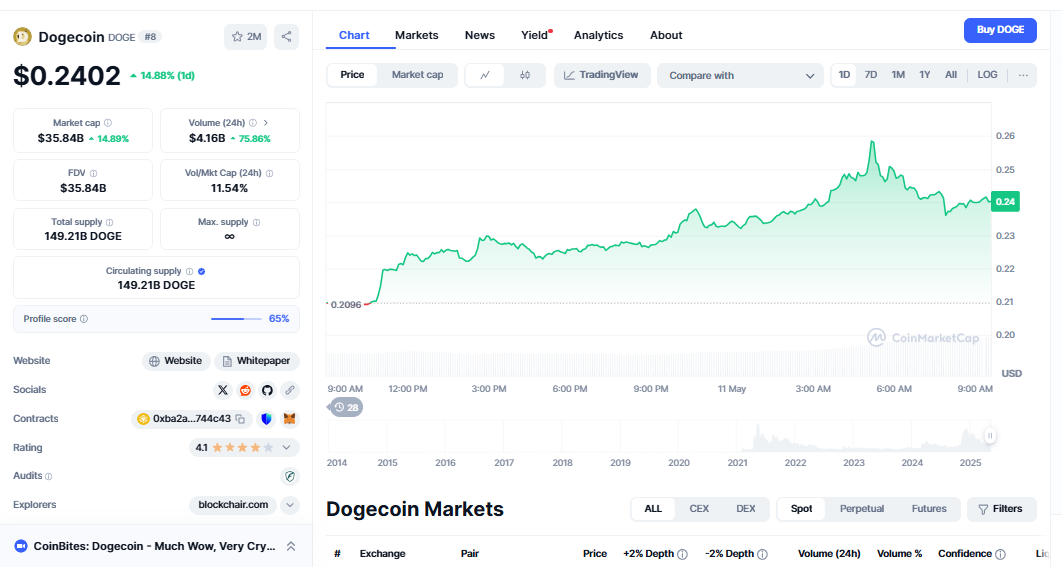Click the Trust Wallet shield icon
The image size is (1062, 567).
(x=266, y=419)
